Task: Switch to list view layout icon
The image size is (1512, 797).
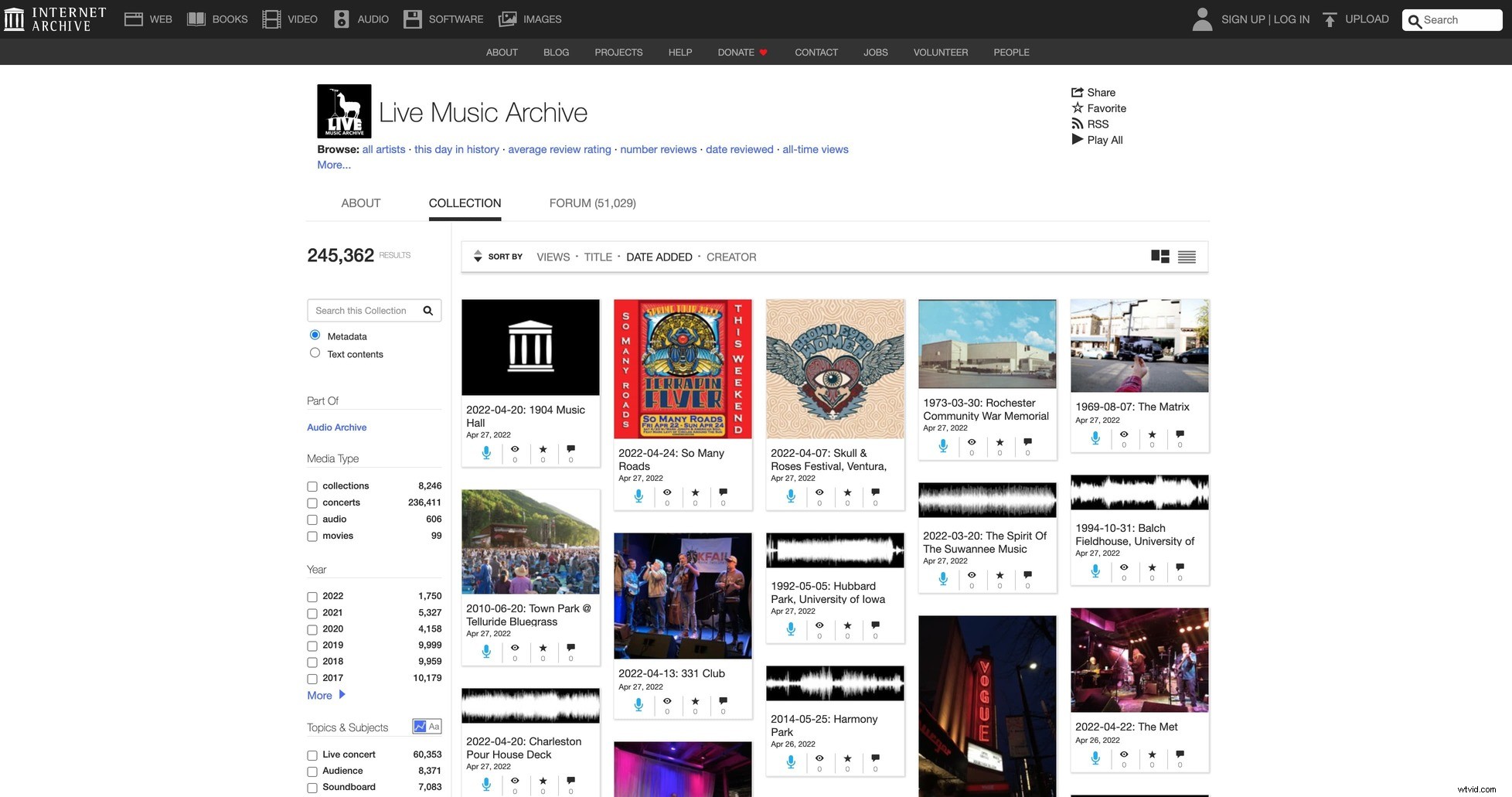Action: coord(1187,256)
